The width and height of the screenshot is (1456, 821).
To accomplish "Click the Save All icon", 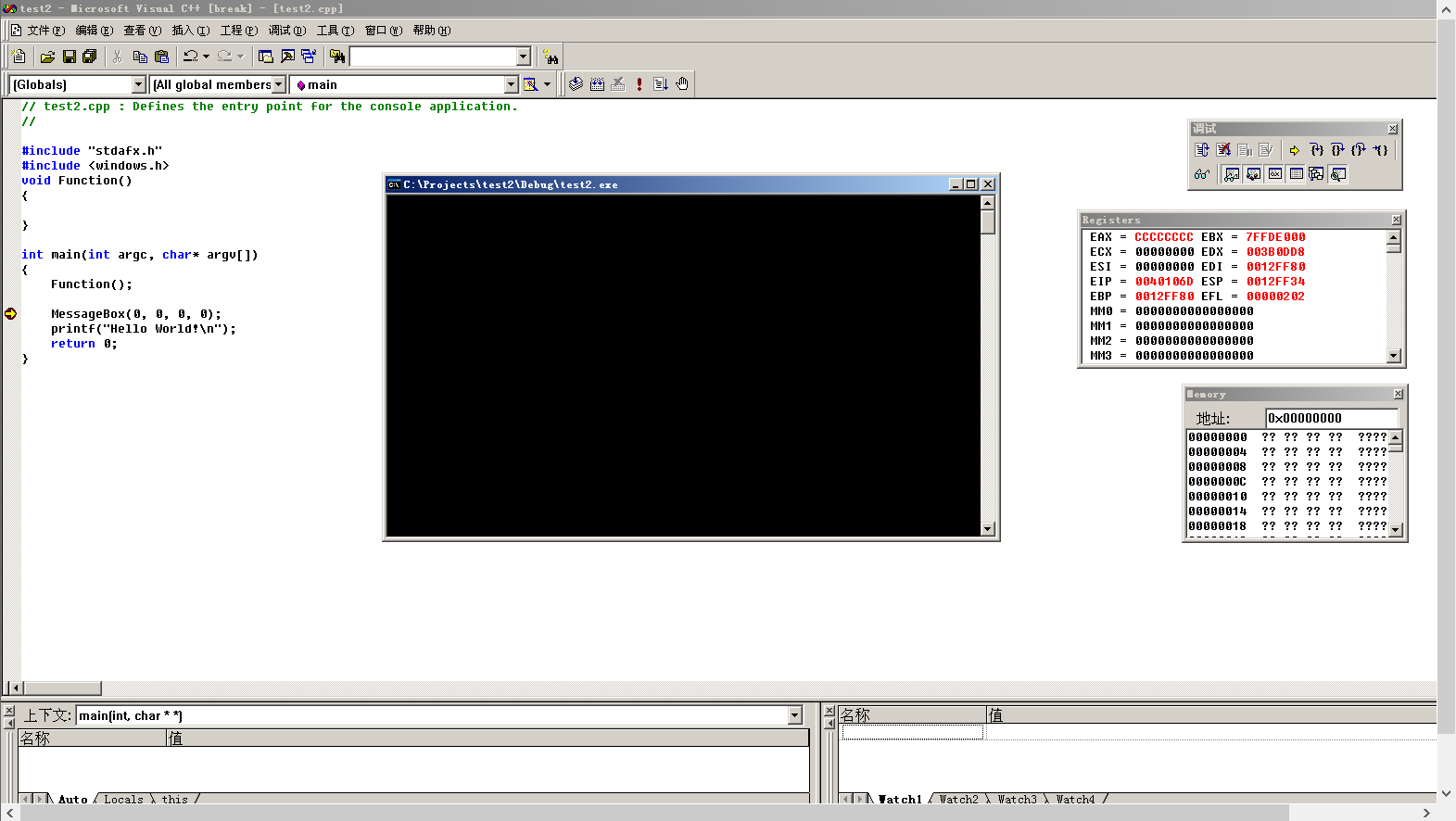I will 90,57.
